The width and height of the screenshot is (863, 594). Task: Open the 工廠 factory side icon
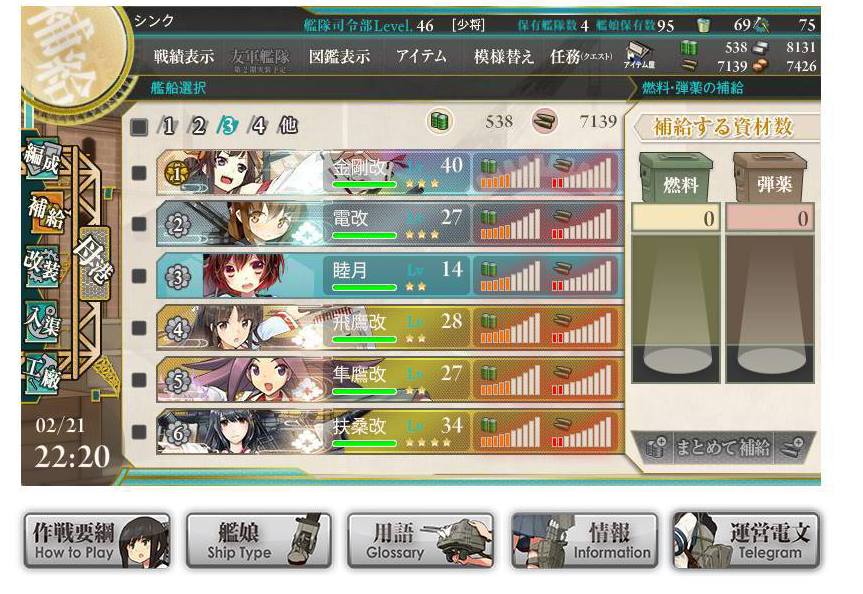tap(41, 373)
